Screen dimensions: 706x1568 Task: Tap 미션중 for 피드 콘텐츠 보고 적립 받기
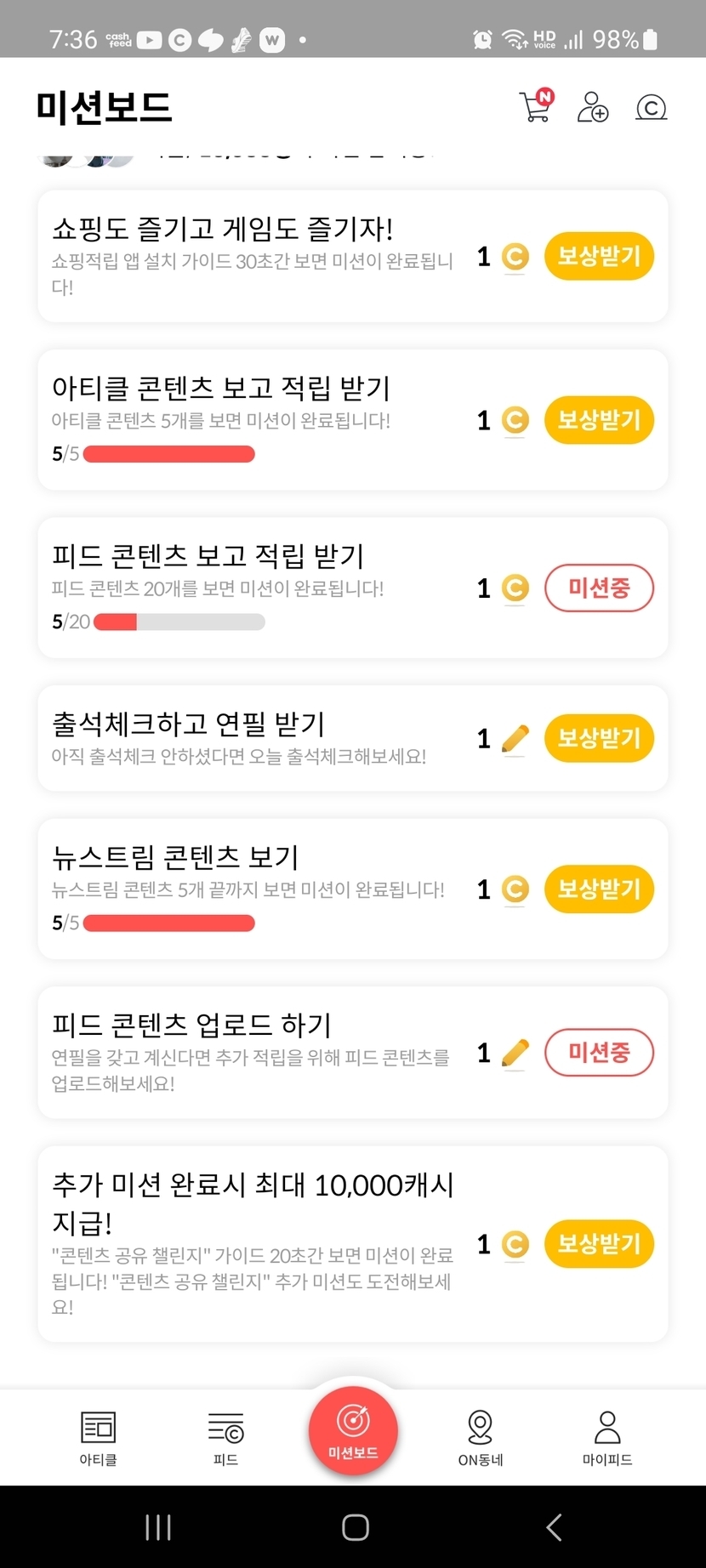(599, 588)
